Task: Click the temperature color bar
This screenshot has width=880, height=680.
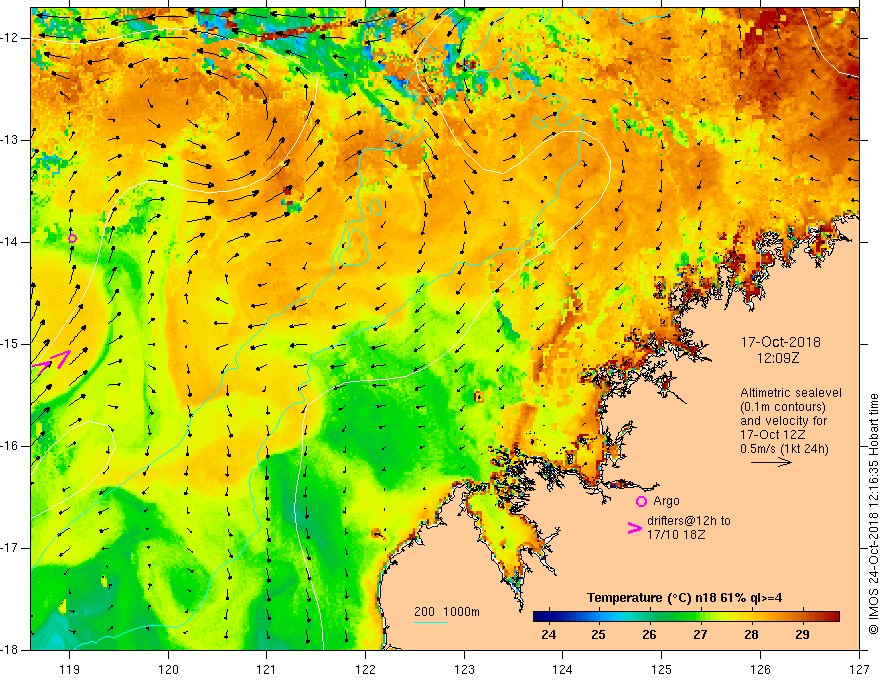Action: 686,617
